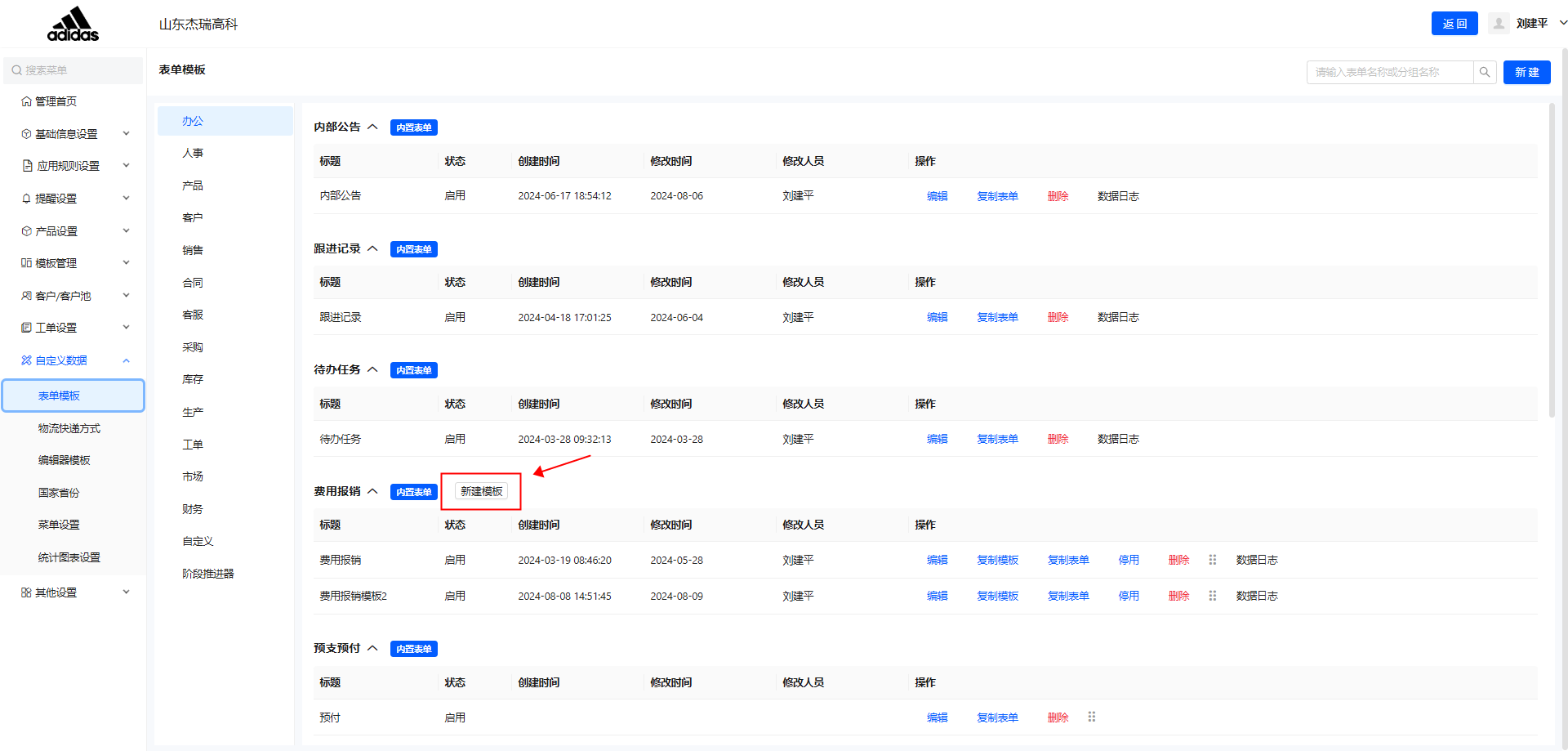
Task: Collapse the 内部公告 section
Action: click(372, 127)
